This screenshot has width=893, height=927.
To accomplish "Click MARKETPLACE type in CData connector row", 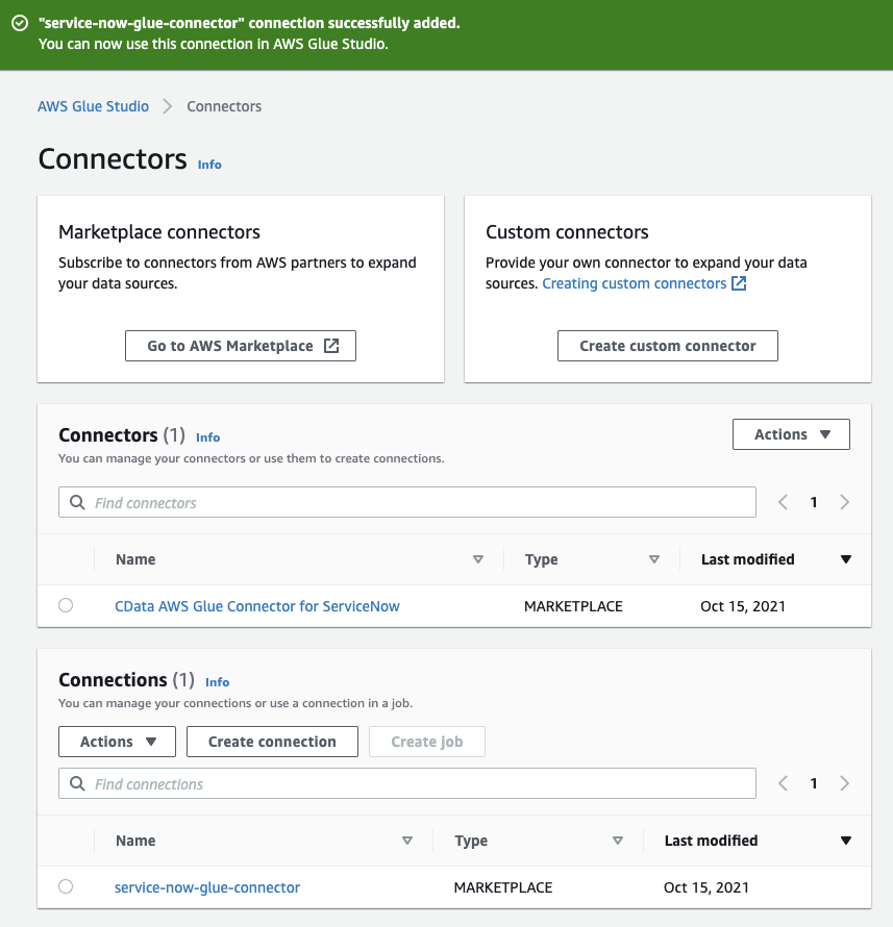I will [573, 606].
